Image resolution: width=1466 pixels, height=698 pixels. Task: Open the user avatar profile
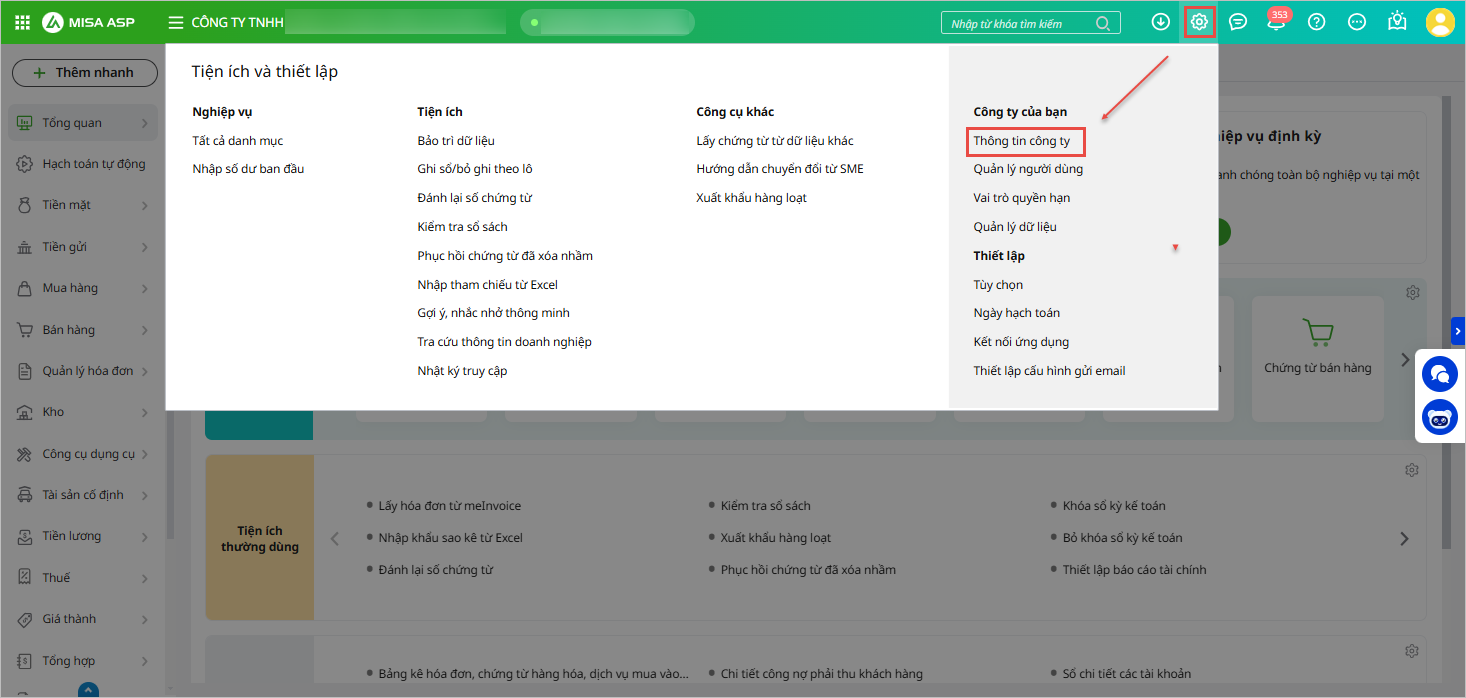1440,22
